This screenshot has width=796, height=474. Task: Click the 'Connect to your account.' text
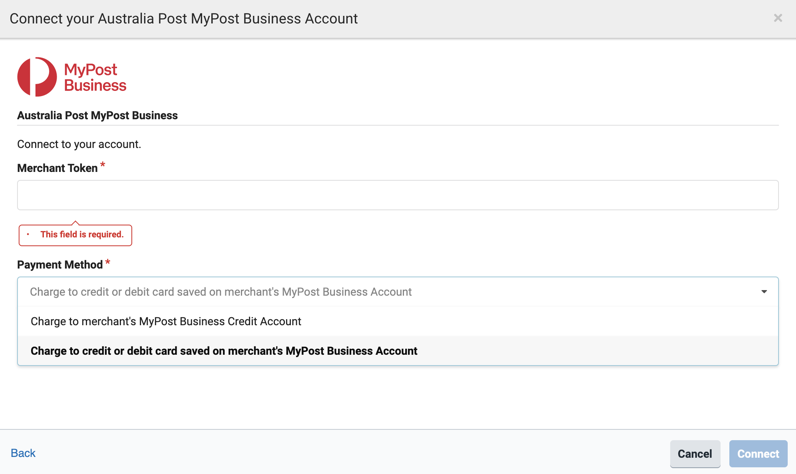pos(79,144)
